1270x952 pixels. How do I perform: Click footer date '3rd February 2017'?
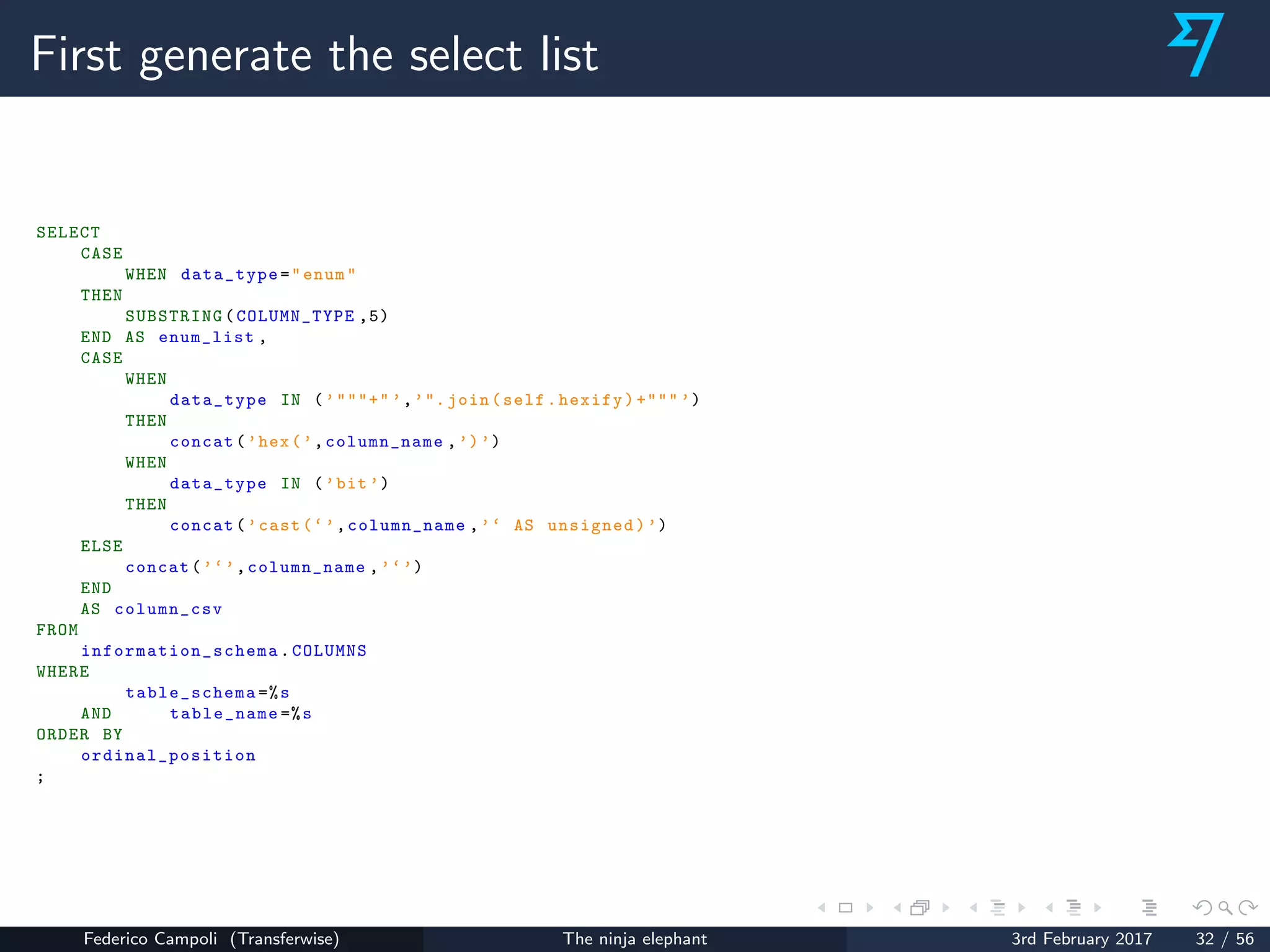(1081, 939)
